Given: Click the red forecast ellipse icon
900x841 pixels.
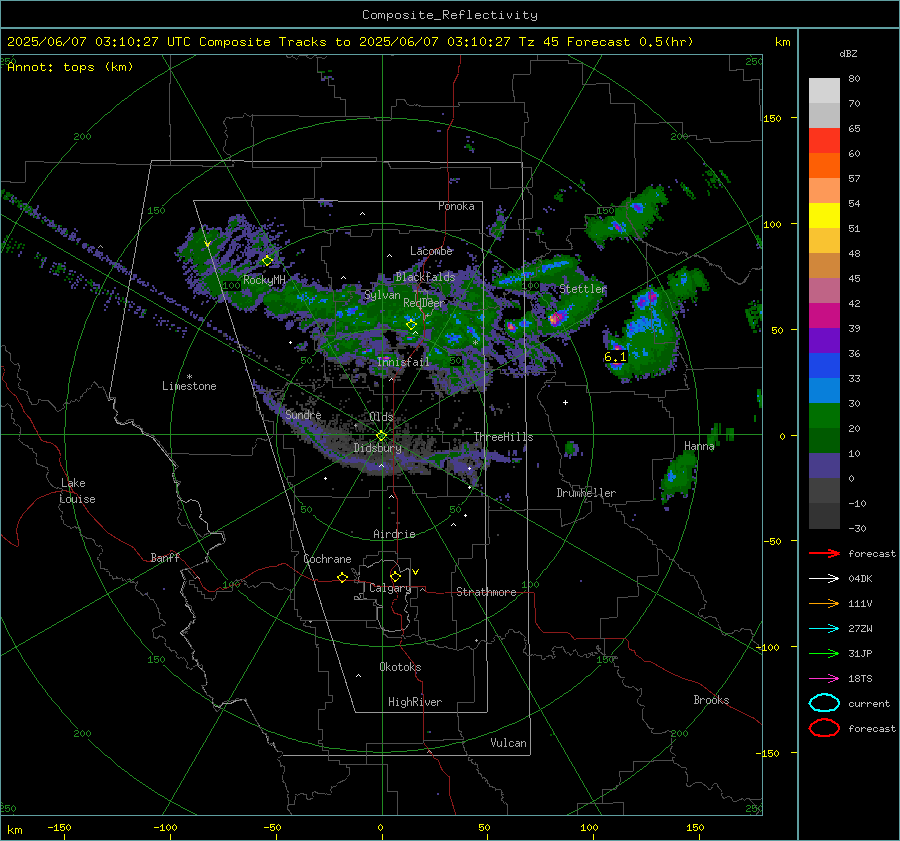Looking at the screenshot, I should [824, 728].
